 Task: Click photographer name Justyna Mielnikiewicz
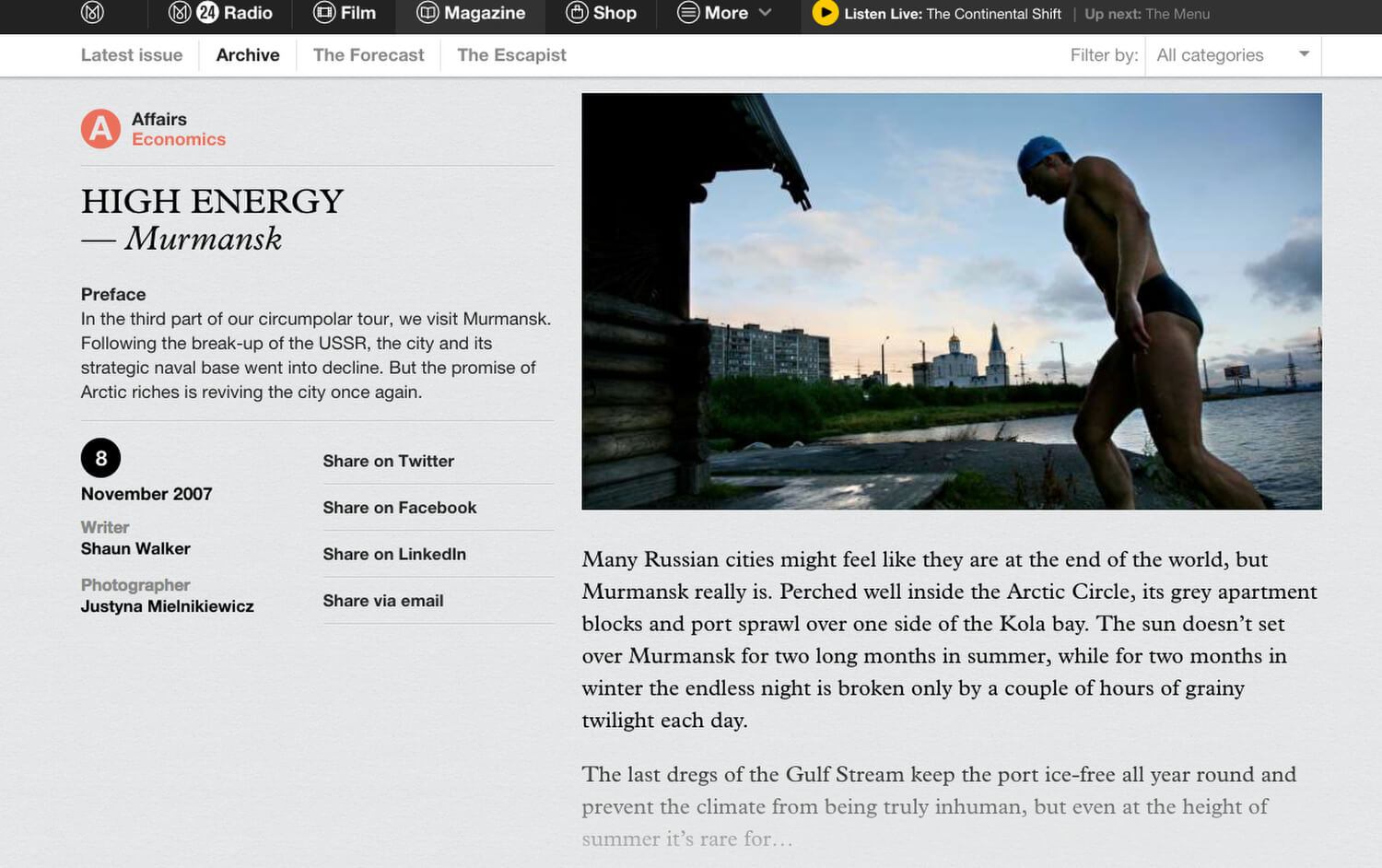tap(168, 606)
